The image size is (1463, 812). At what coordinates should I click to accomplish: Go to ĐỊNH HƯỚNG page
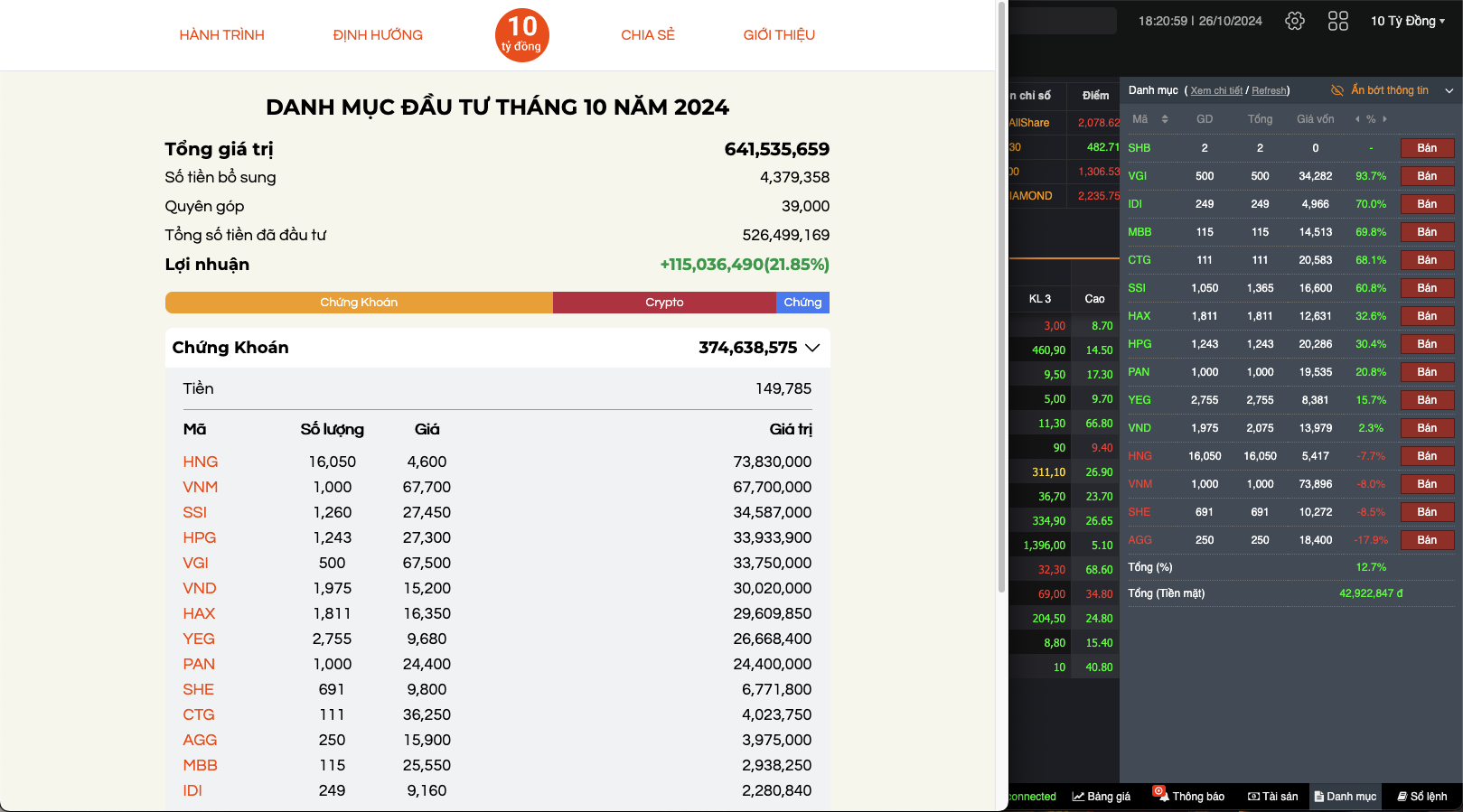click(378, 34)
